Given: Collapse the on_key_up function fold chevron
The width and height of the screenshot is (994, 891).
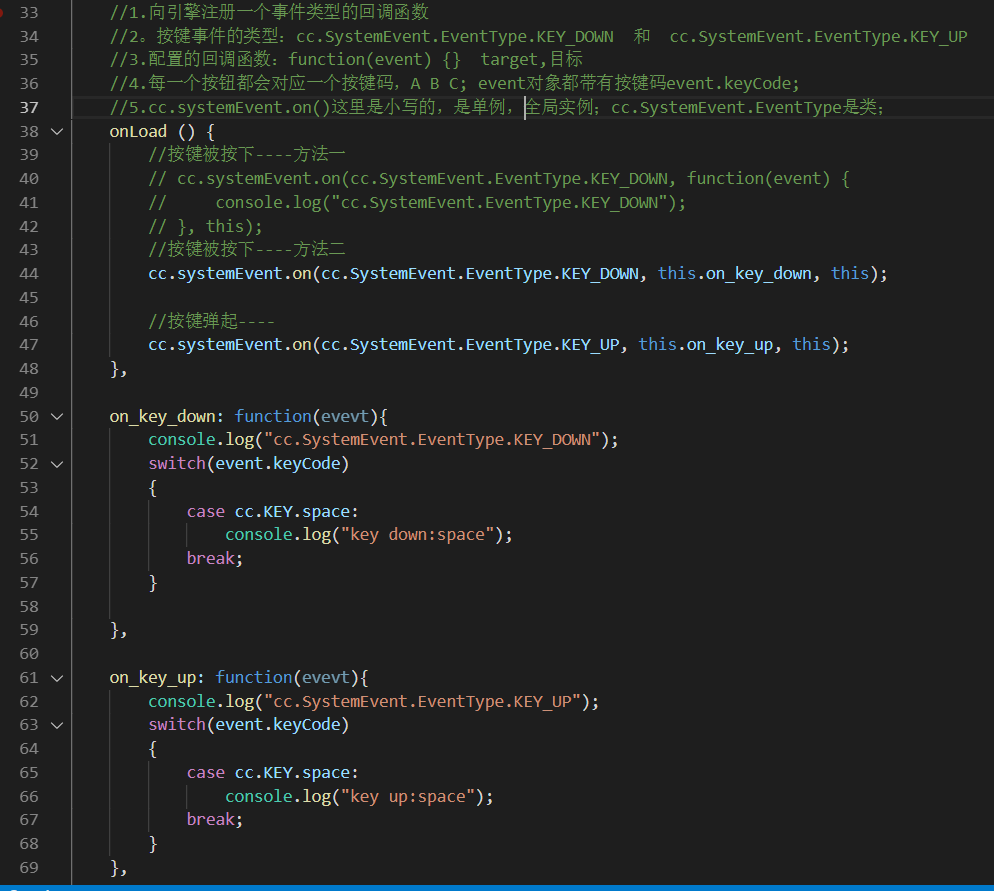Looking at the screenshot, I should (57, 677).
